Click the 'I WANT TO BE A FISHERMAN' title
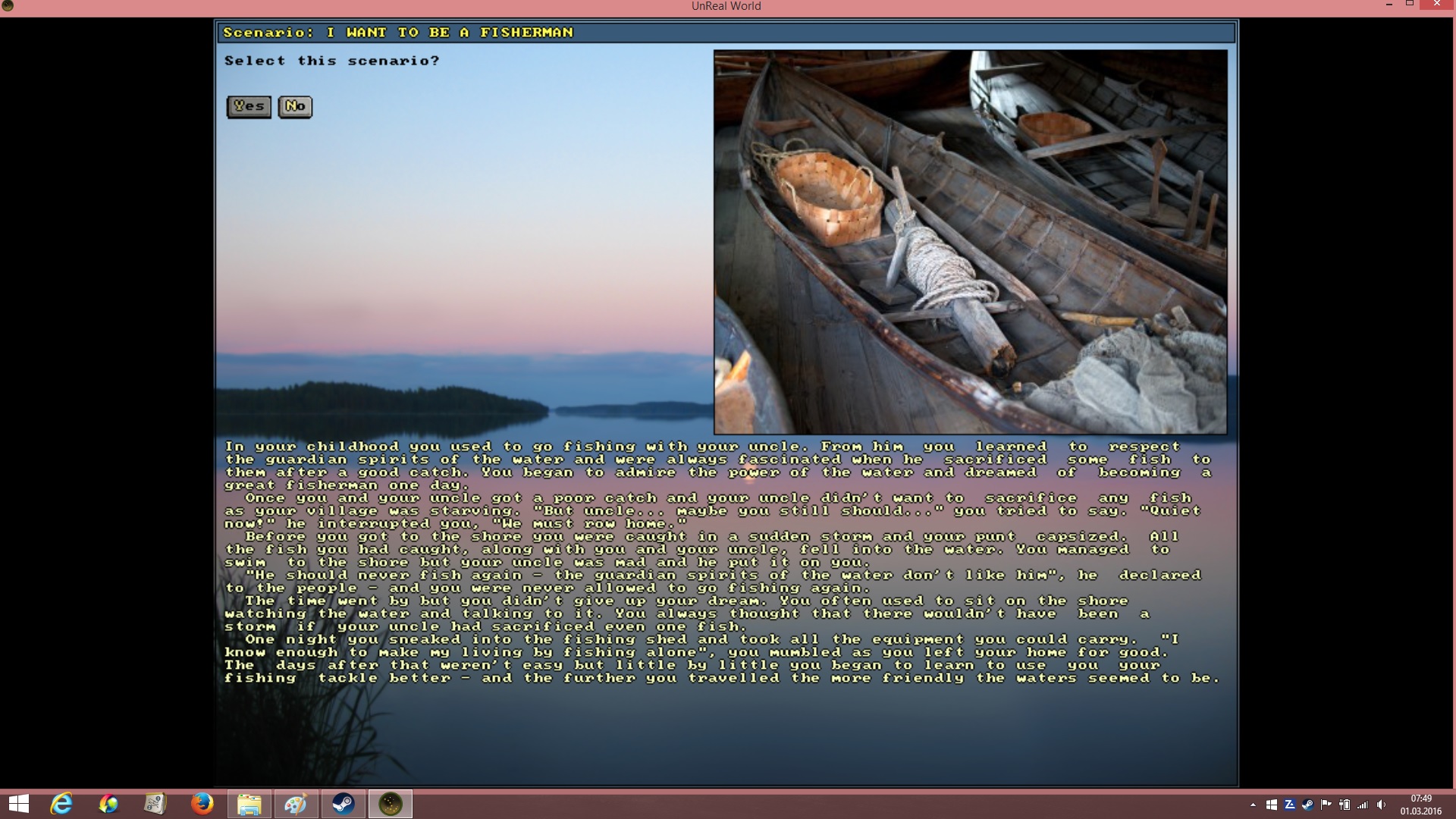The image size is (1456, 819). point(450,33)
